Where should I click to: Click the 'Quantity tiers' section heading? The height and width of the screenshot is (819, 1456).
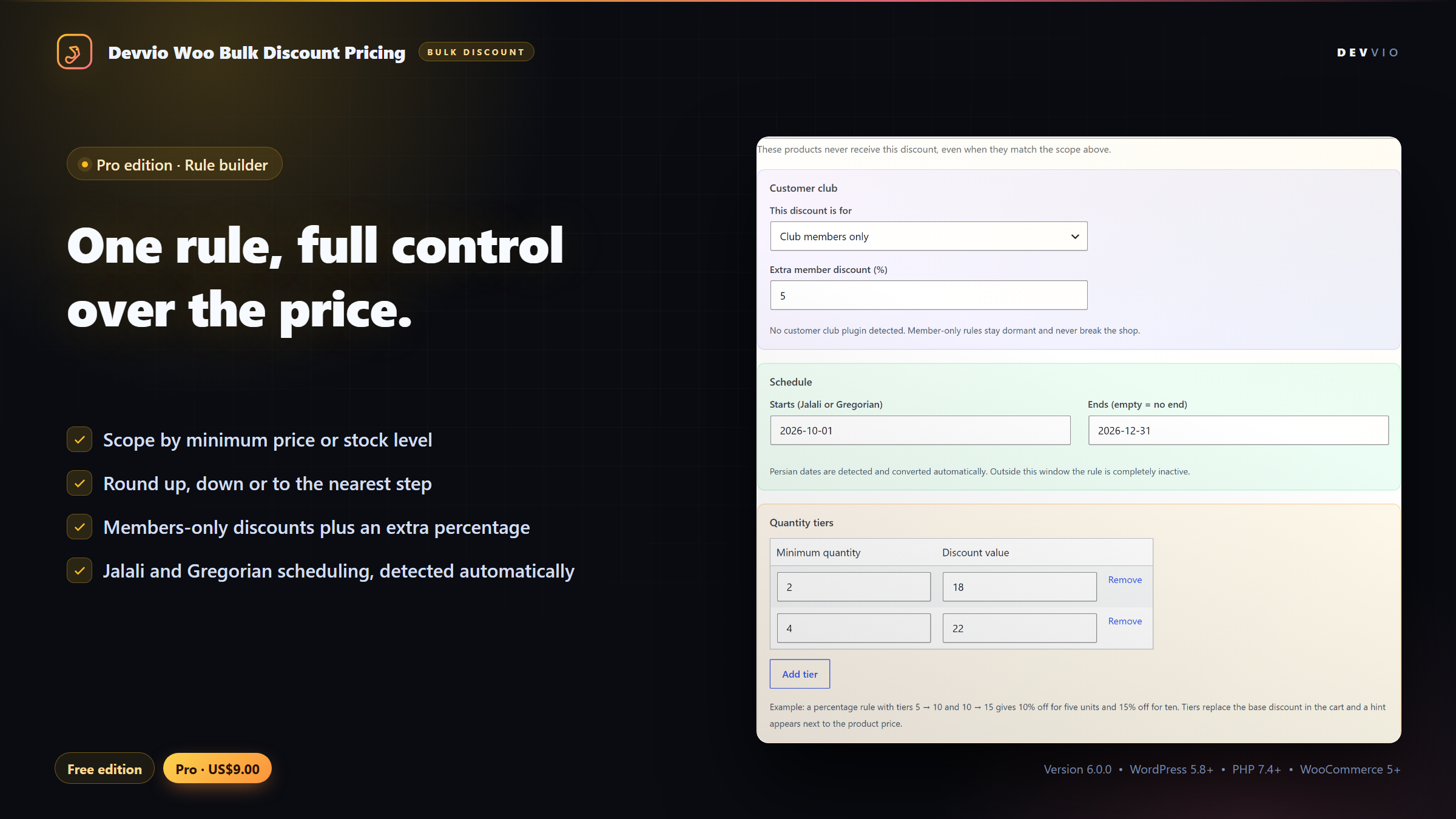click(801, 523)
